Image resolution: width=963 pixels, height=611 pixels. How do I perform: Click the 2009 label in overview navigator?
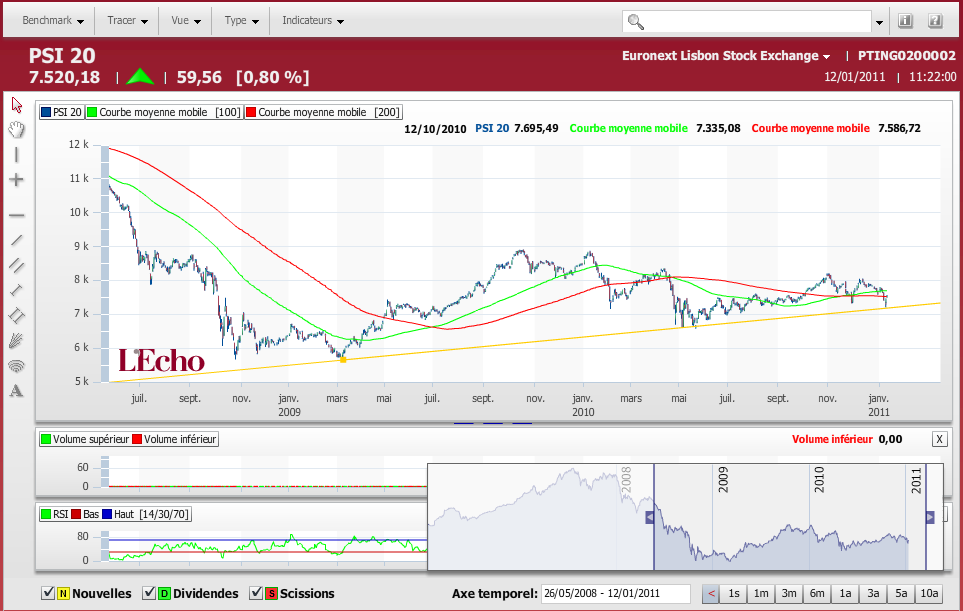[x=723, y=480]
